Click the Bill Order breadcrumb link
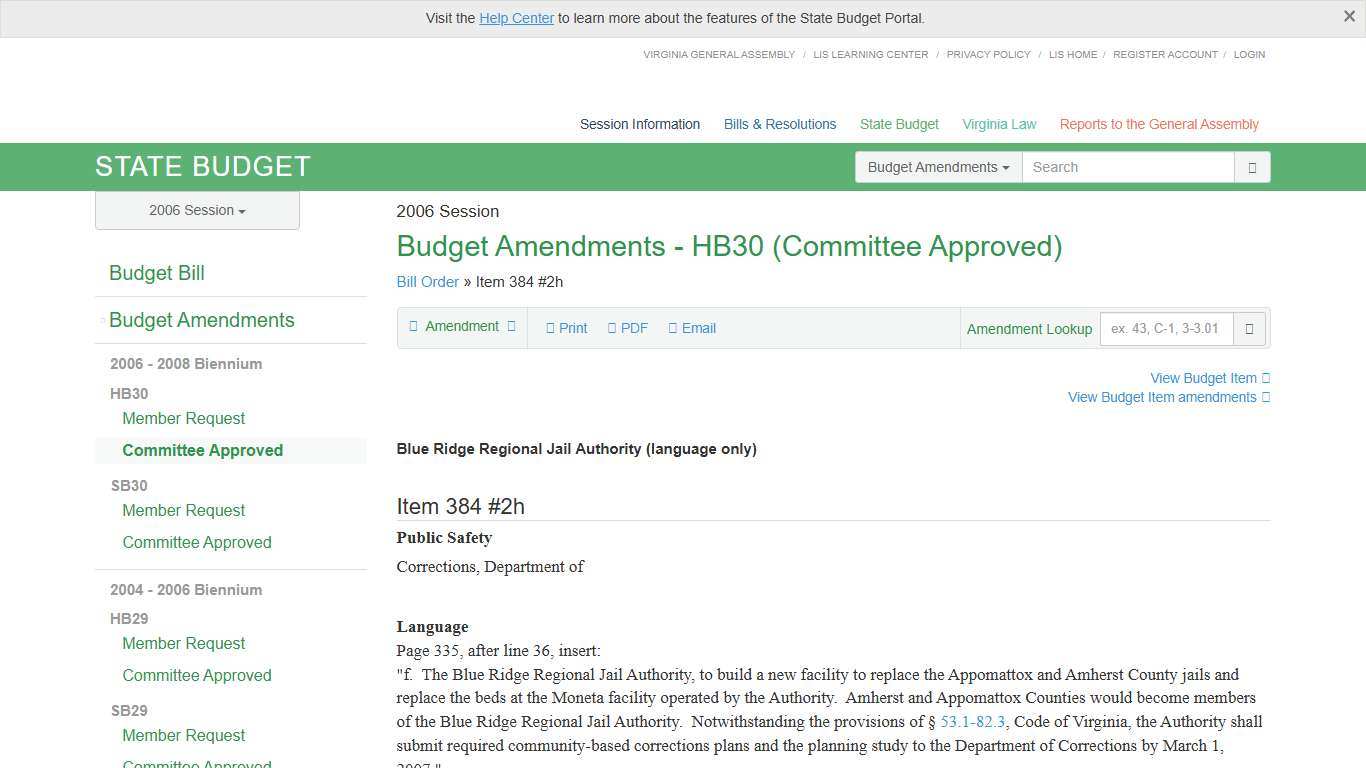Screen dimensions: 1366x768 pos(427,282)
